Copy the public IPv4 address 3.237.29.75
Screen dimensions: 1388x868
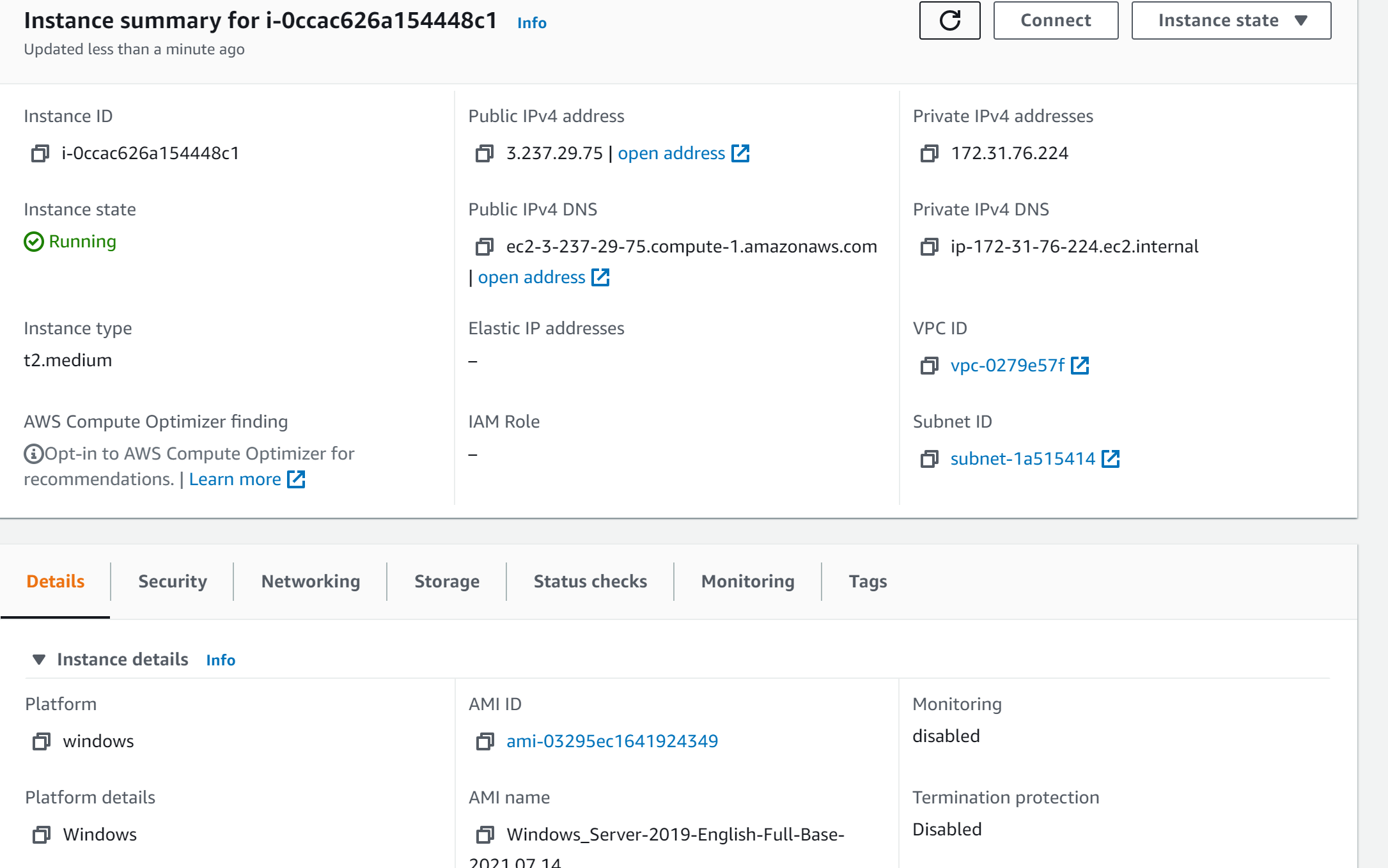click(485, 153)
